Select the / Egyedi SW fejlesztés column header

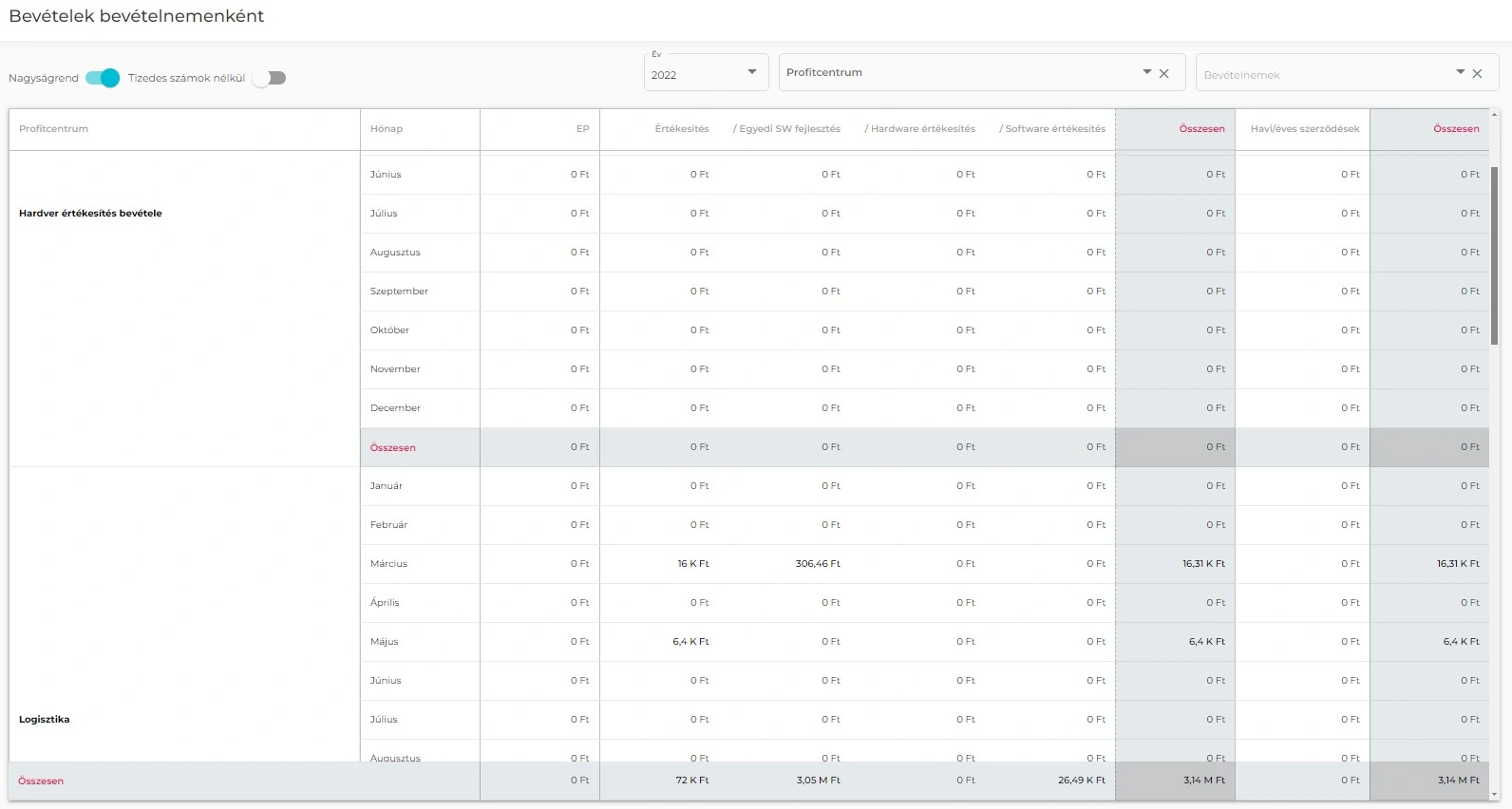(x=786, y=129)
